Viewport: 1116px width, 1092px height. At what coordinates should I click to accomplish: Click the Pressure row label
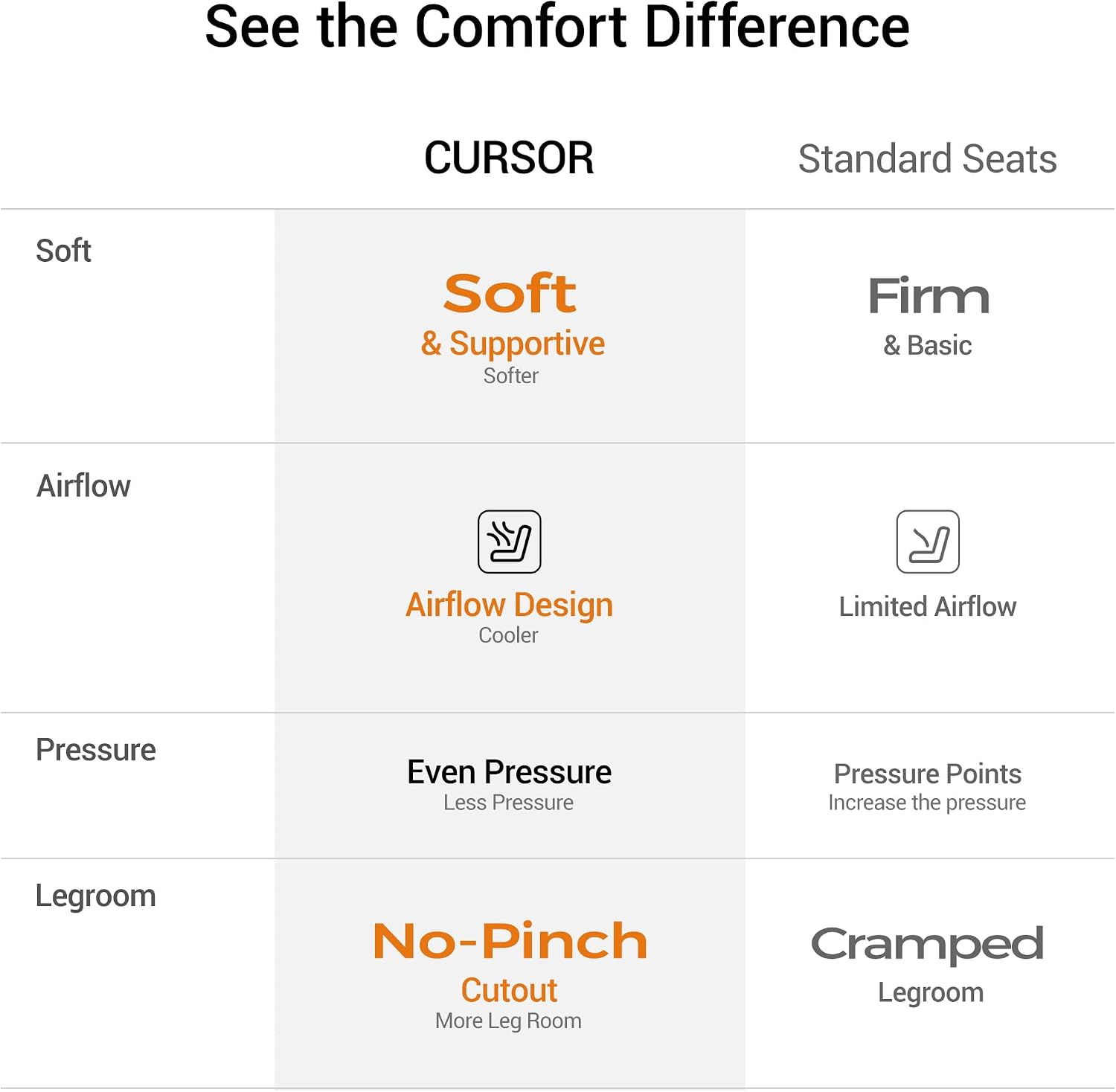[x=96, y=750]
